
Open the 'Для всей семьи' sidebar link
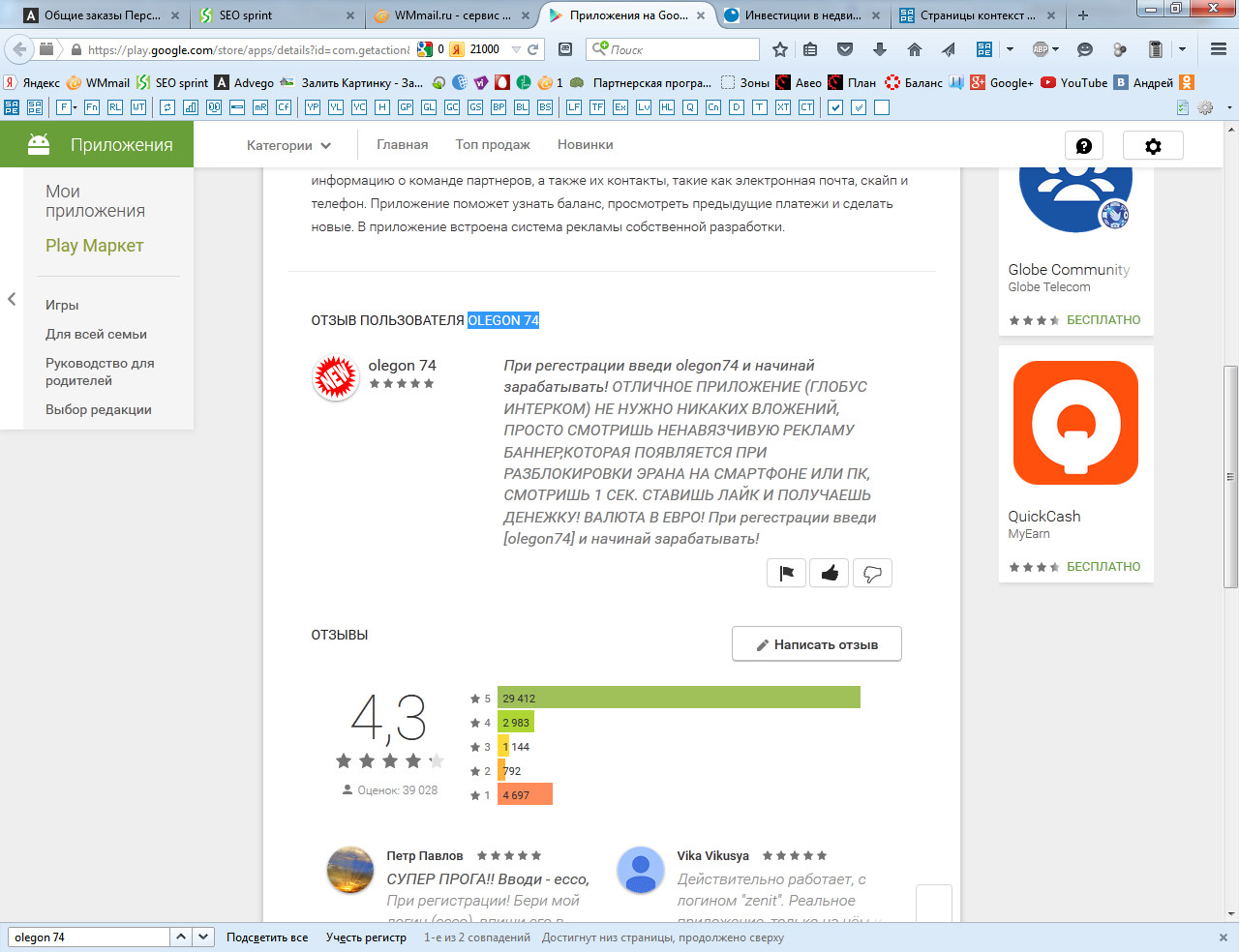pos(96,334)
